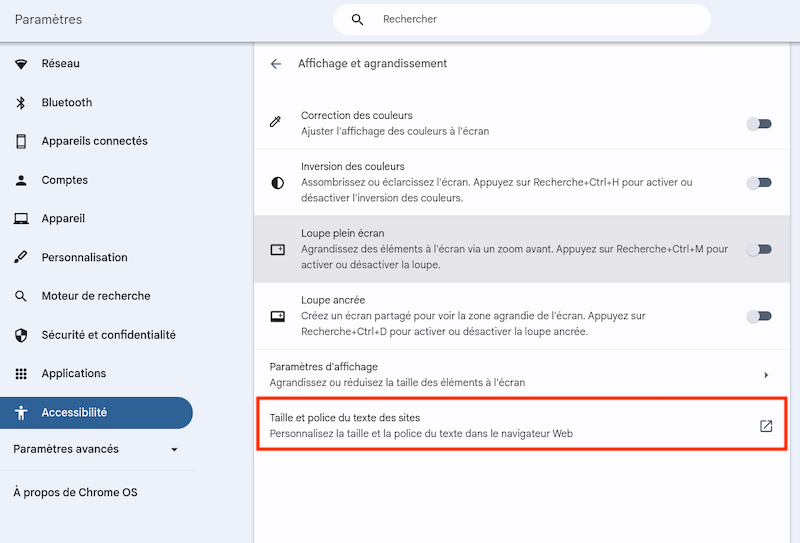800x543 pixels.
Task: Click the Bluetooth icon in sidebar
Action: 21,103
